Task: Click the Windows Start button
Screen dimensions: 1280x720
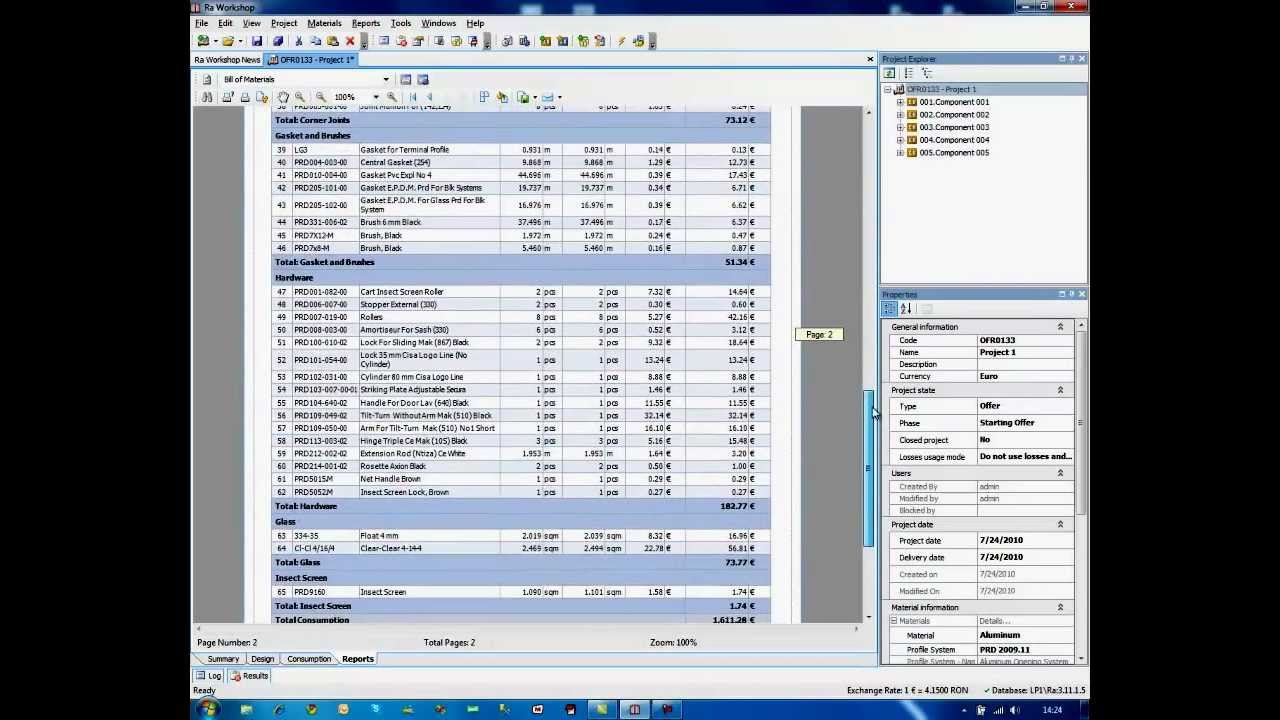Action: click(x=209, y=710)
